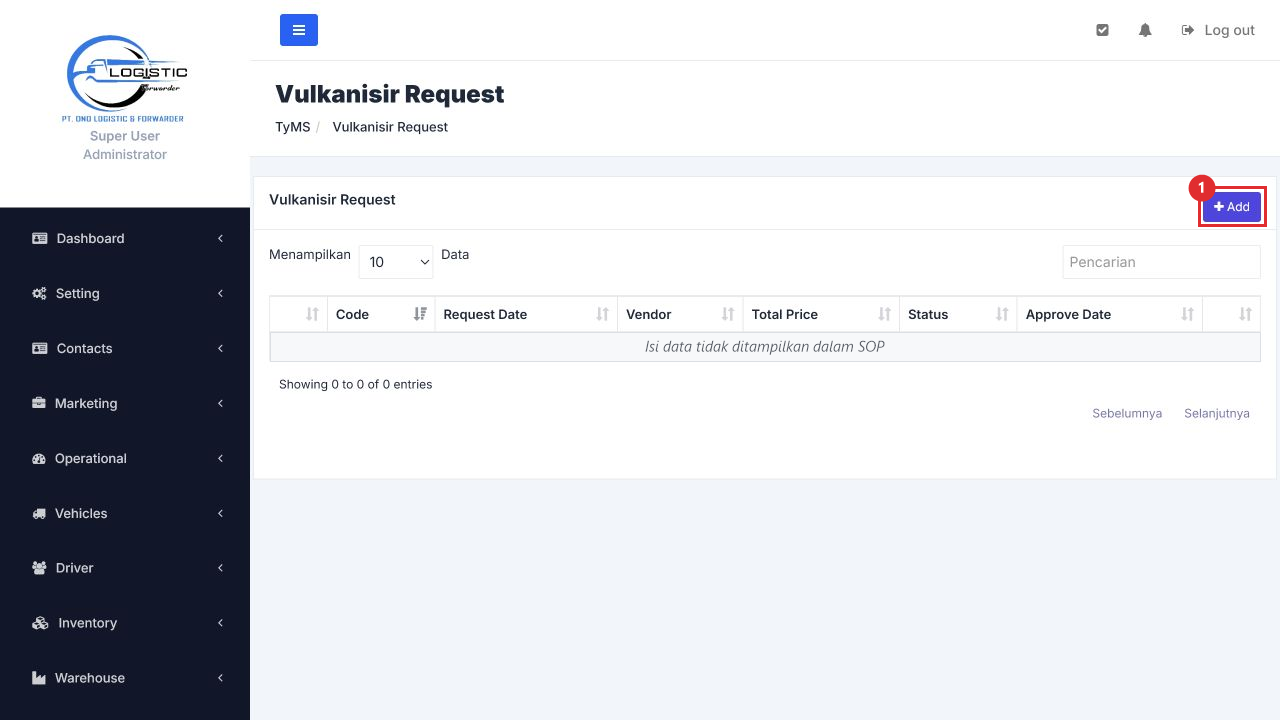1280x720 pixels.
Task: Expand the Driver menu chevron
Action: [220, 568]
